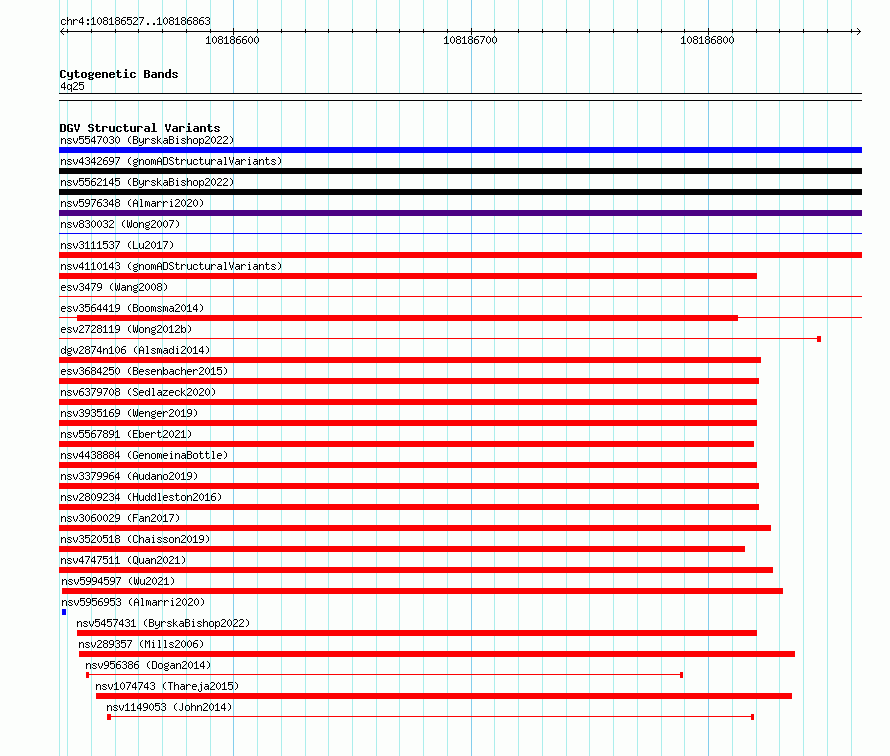Select the nsv1149053 (John2014) label

pos(169,707)
